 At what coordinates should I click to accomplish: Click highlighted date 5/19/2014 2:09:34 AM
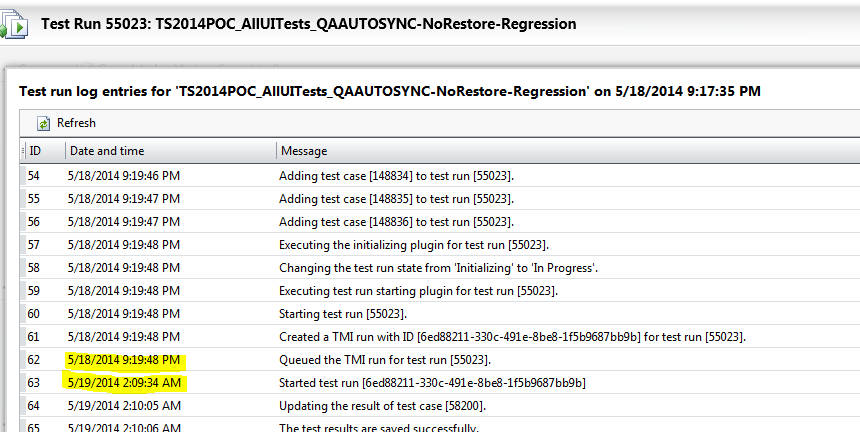click(x=124, y=383)
